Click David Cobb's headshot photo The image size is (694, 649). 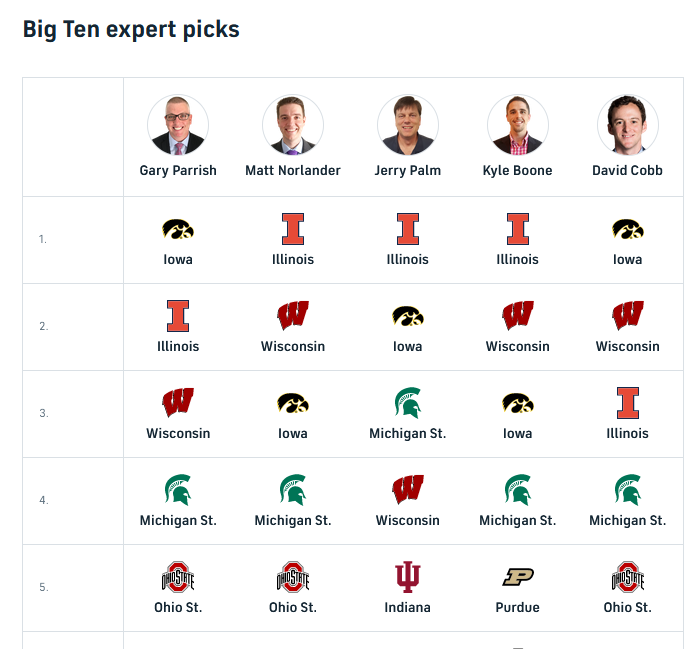coord(628,125)
